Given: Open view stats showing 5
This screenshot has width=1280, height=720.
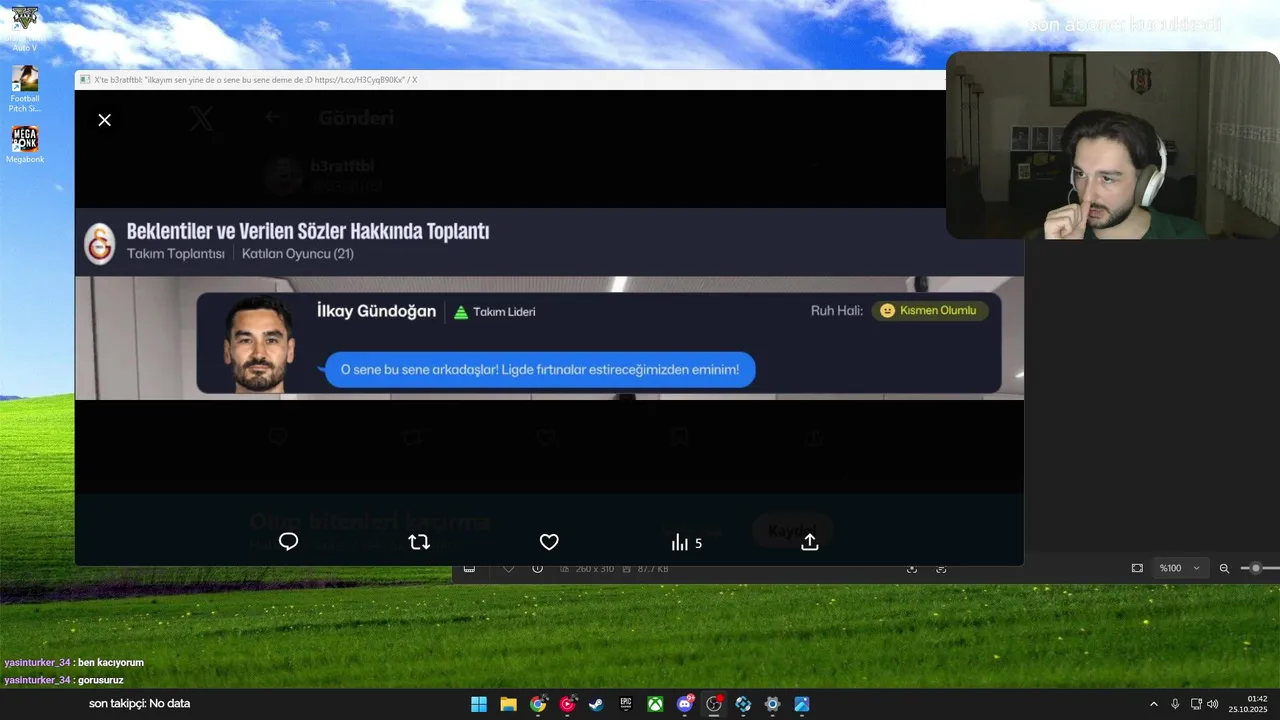Looking at the screenshot, I should click(x=687, y=542).
